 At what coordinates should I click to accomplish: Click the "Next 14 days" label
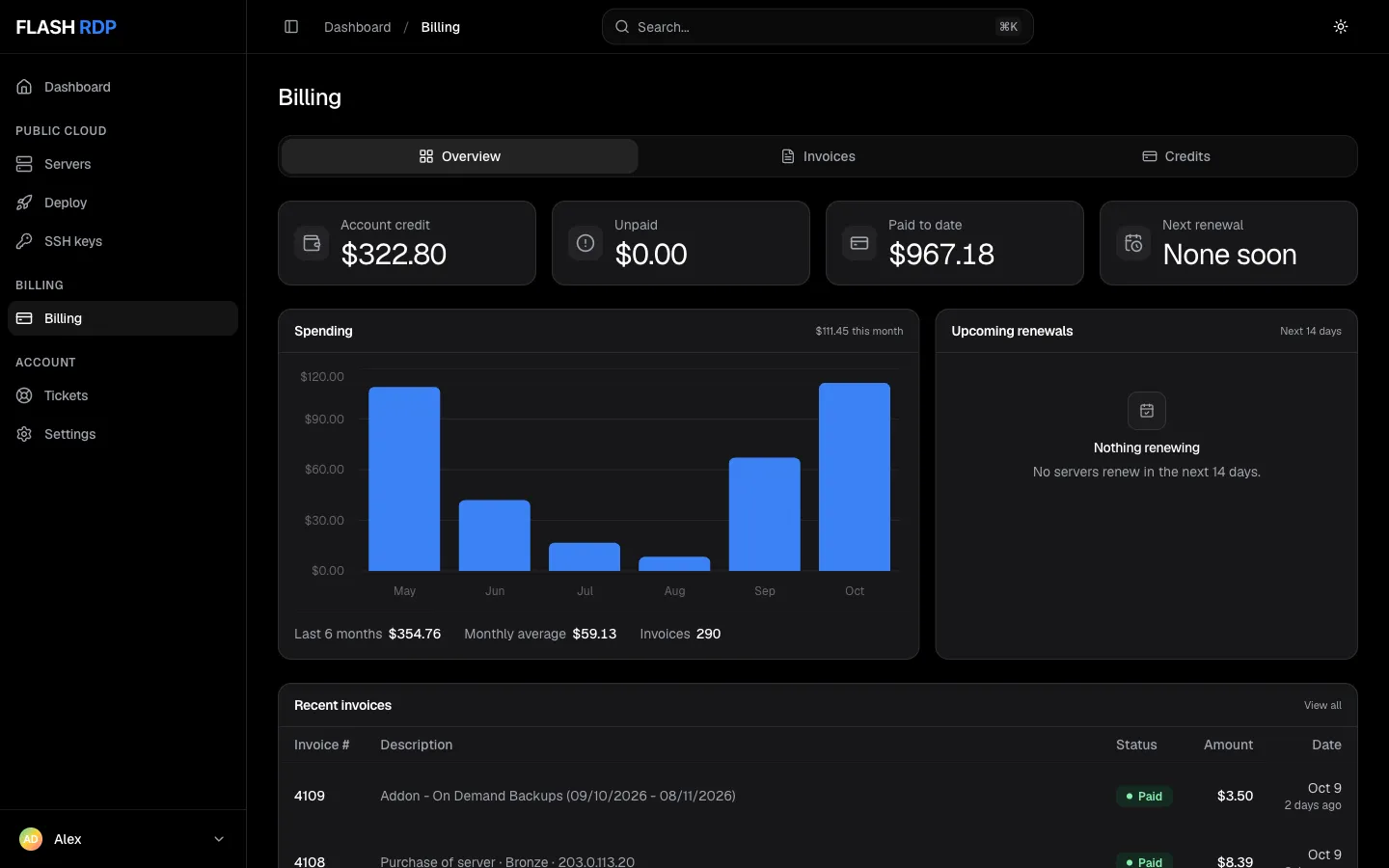point(1311,331)
